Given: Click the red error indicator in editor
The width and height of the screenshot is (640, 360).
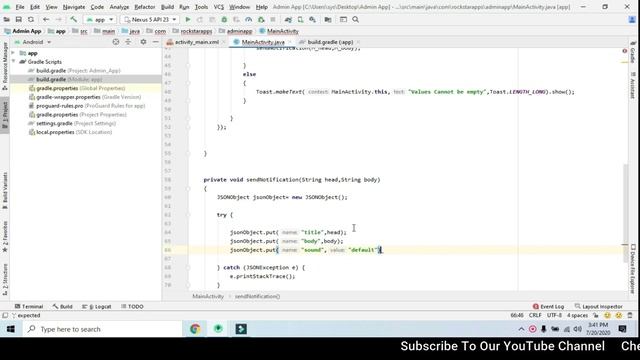Looking at the screenshot, I should click(624, 51).
